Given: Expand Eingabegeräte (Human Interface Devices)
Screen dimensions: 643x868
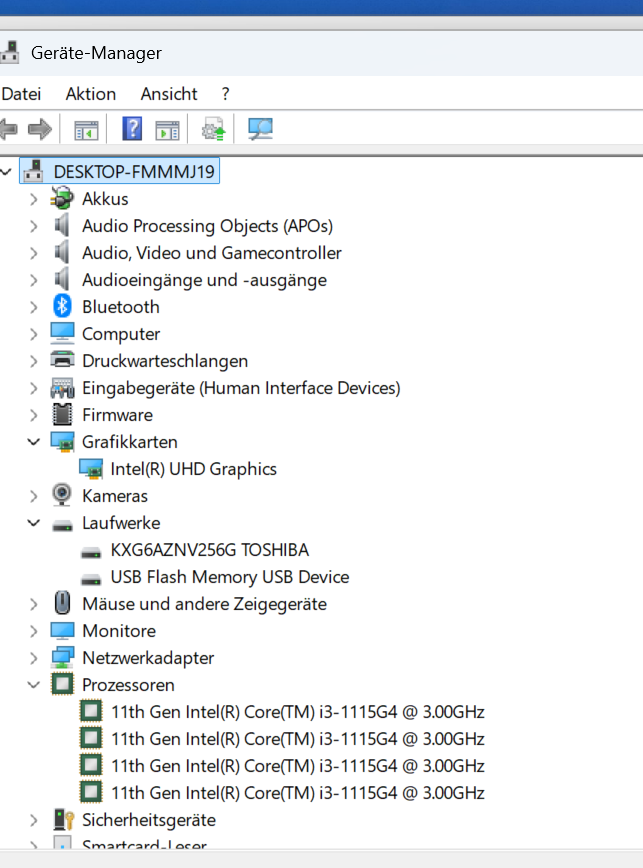Looking at the screenshot, I should [34, 388].
